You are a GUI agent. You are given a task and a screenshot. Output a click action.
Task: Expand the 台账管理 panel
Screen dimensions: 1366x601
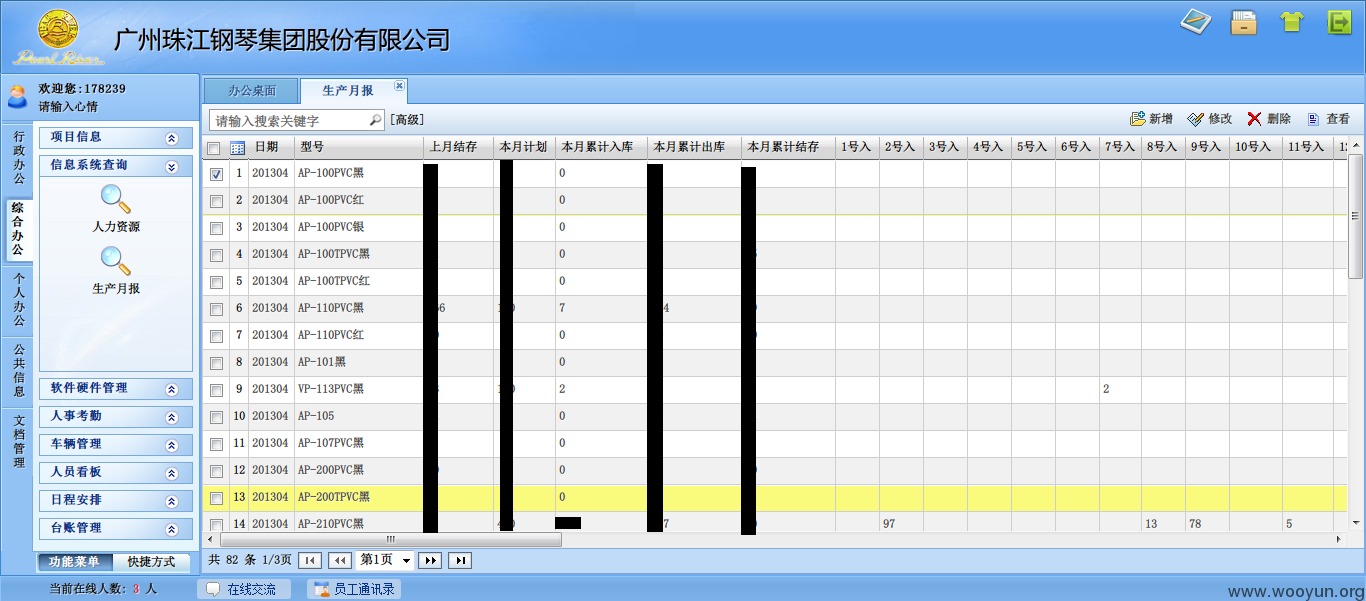(x=172, y=529)
